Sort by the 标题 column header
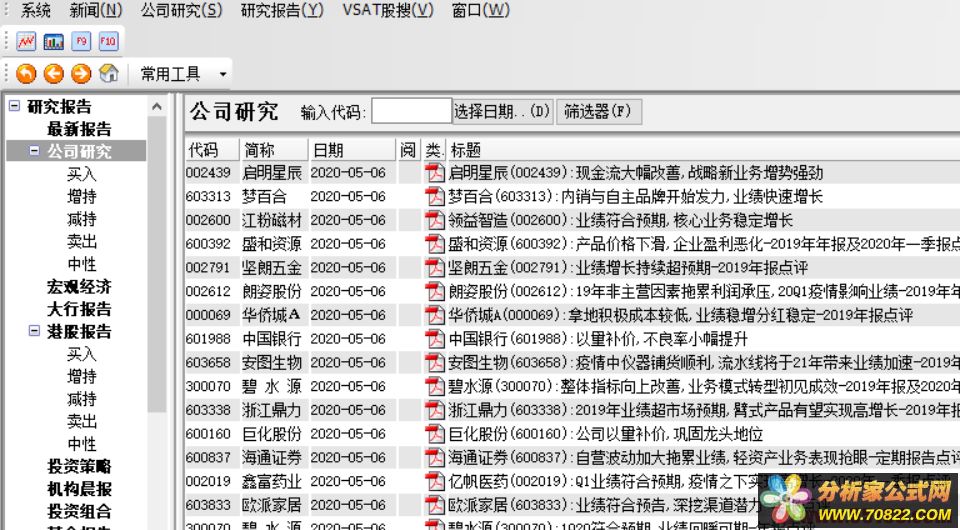Screen dimensions: 960x530 tap(703, 150)
